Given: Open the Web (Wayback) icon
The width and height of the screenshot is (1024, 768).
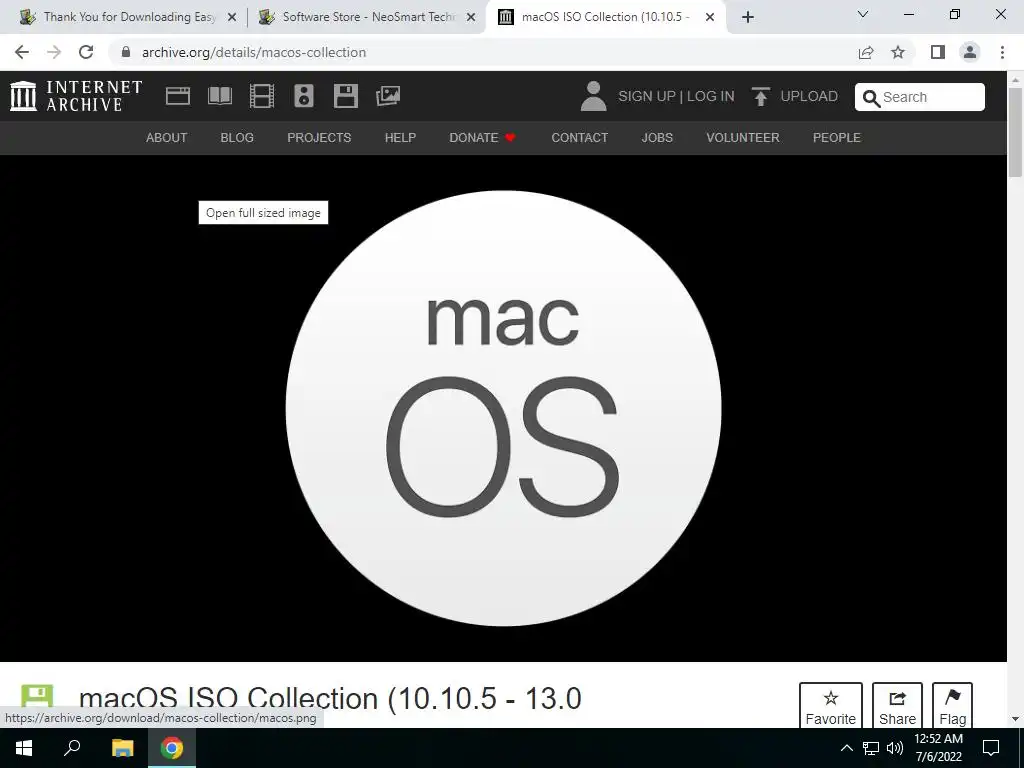Looking at the screenshot, I should pos(178,96).
